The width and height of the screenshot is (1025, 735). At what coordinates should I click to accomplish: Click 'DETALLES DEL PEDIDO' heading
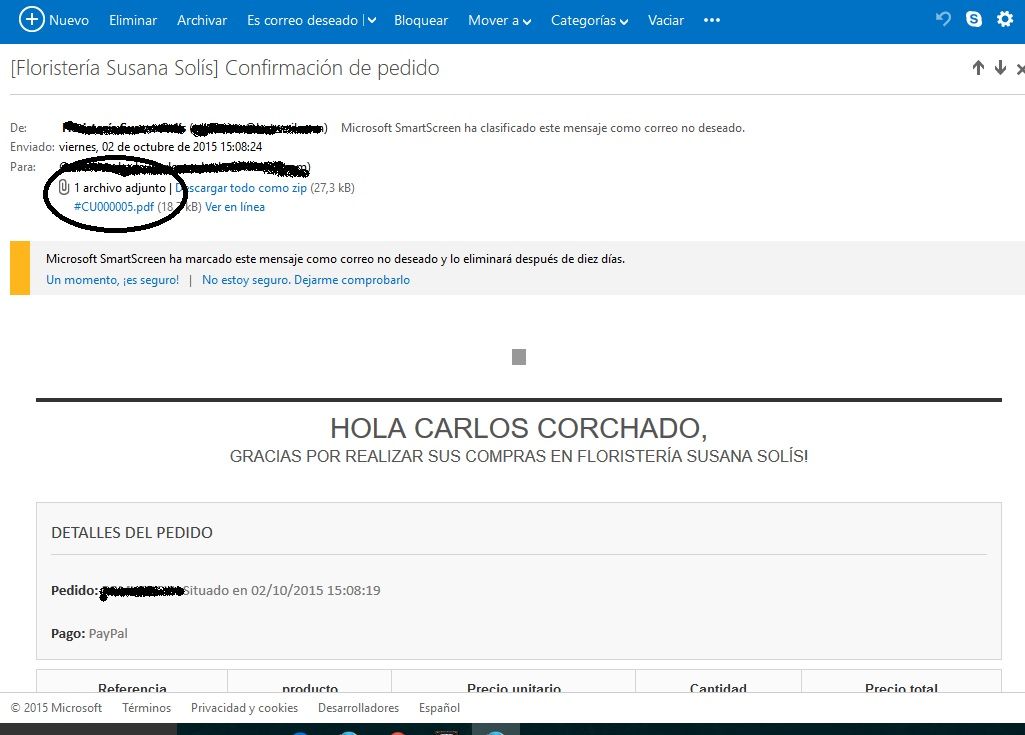132,532
